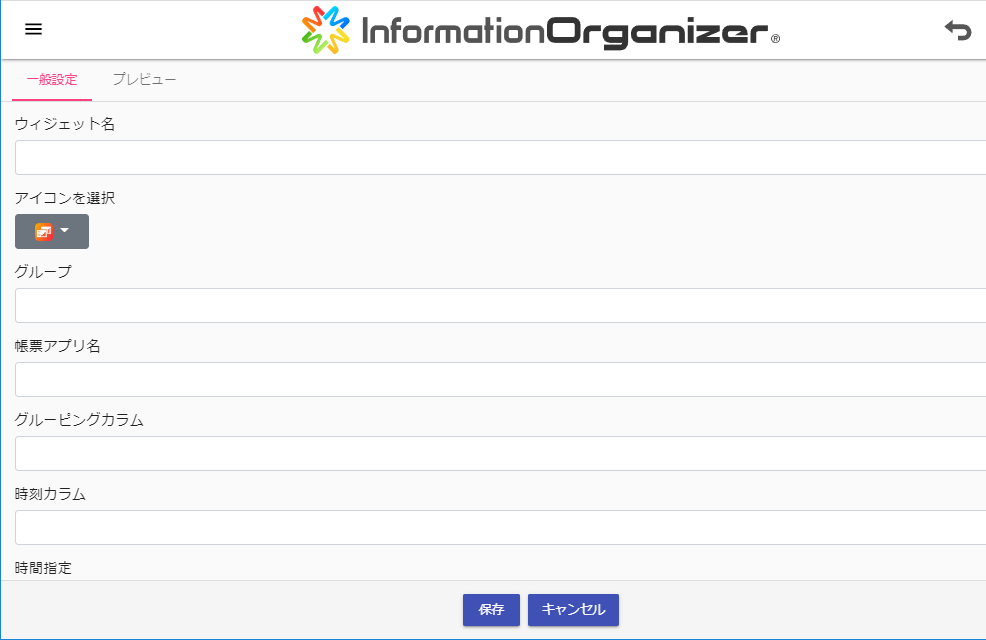Click the 時刻カラム input field
Screen dimensions: 986x640
[x=500, y=528]
